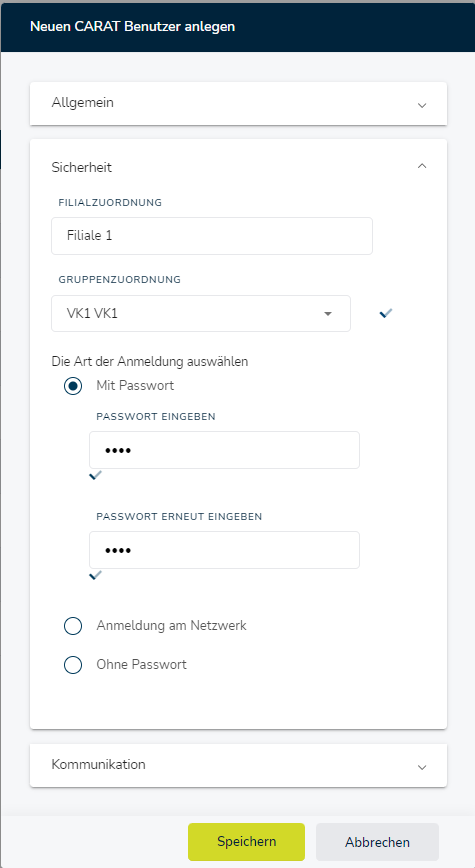Click the Sicherheit section title
475x868 pixels.
point(82,167)
